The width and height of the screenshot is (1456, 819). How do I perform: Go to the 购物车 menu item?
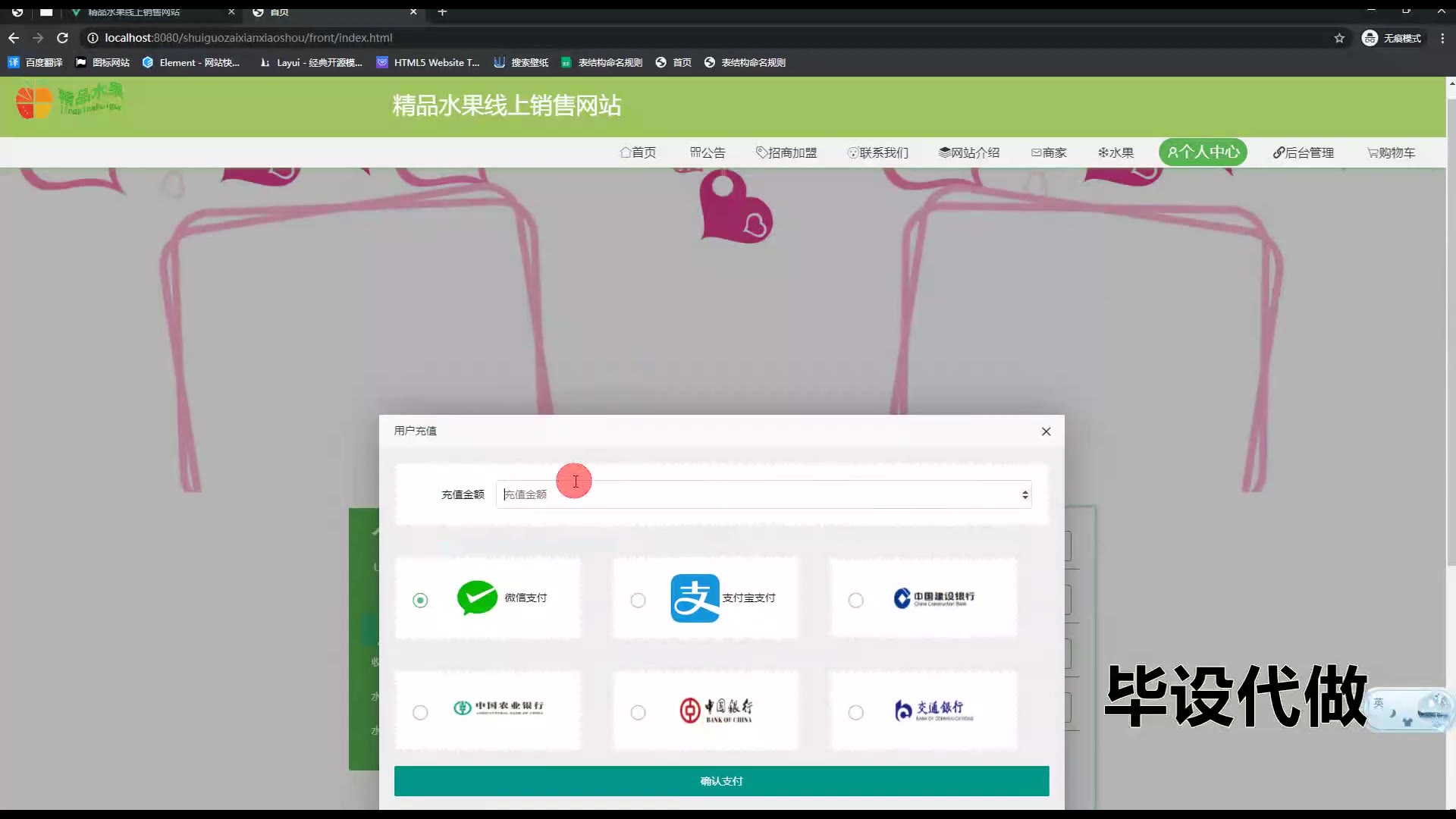1391,153
